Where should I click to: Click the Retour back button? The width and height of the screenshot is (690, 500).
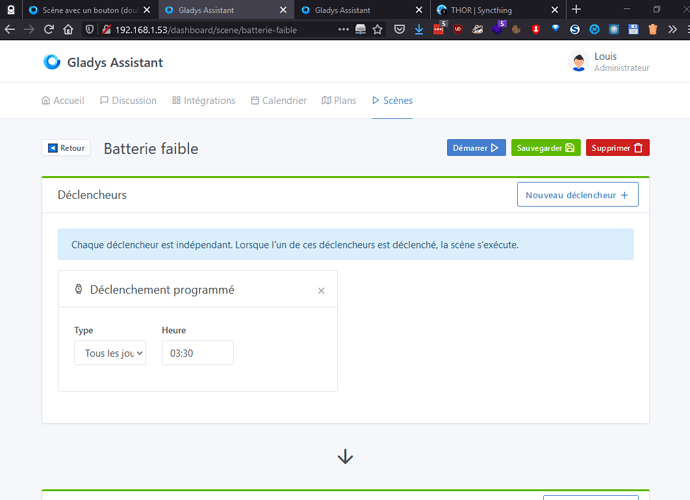coord(66,148)
